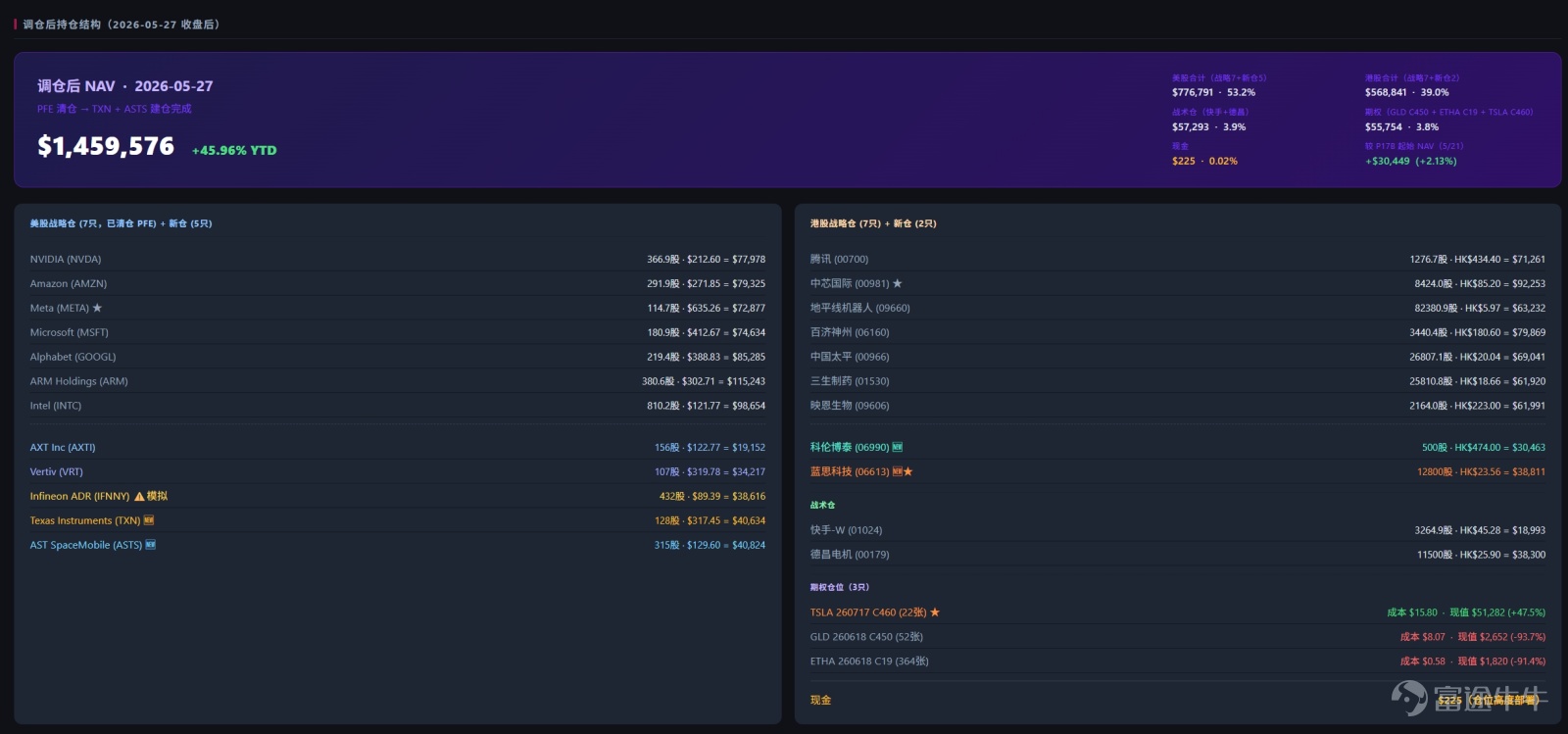1568x734 pixels.
Task: Click the orange star after 蓝思科技 (06613)
Action: pos(908,471)
